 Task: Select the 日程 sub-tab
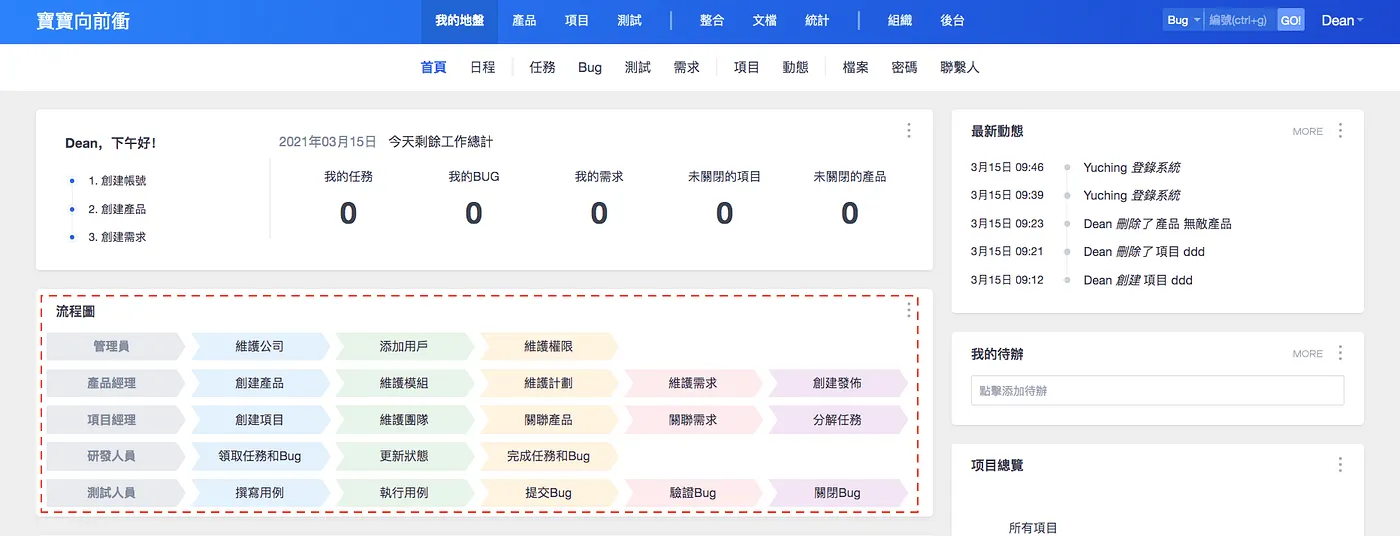click(x=483, y=67)
